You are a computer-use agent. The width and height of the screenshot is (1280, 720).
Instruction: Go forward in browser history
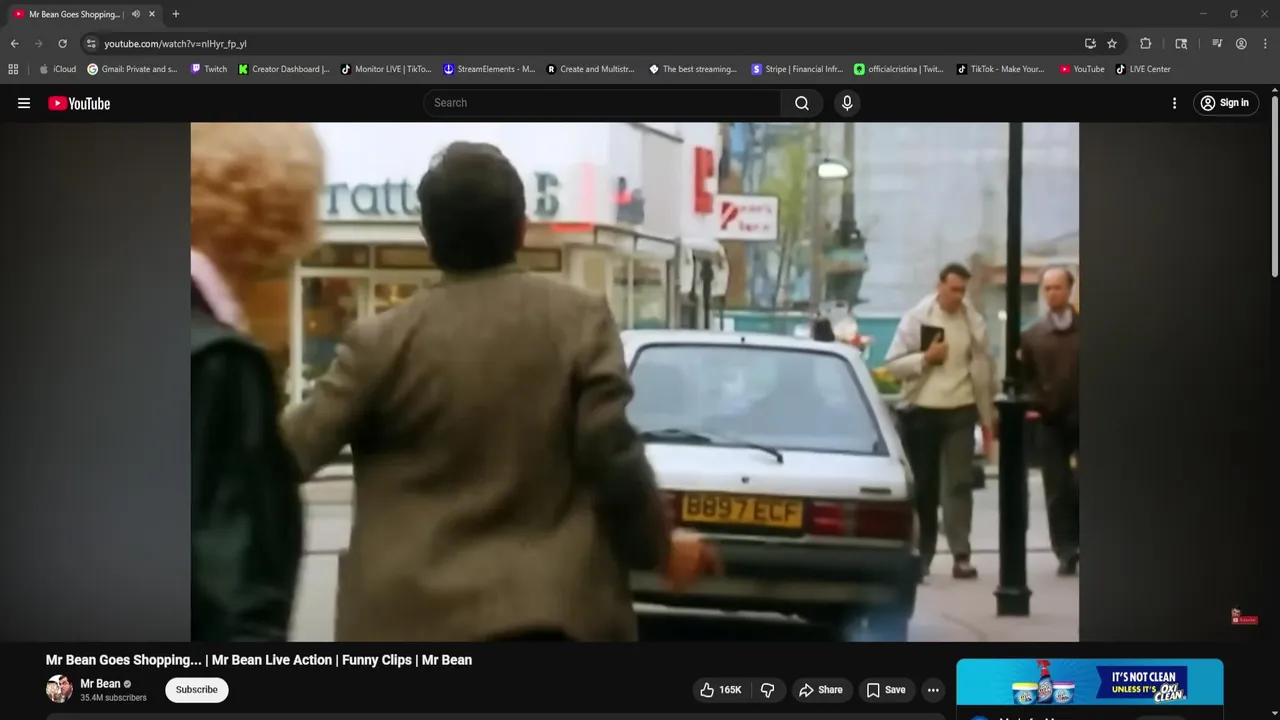click(x=38, y=44)
